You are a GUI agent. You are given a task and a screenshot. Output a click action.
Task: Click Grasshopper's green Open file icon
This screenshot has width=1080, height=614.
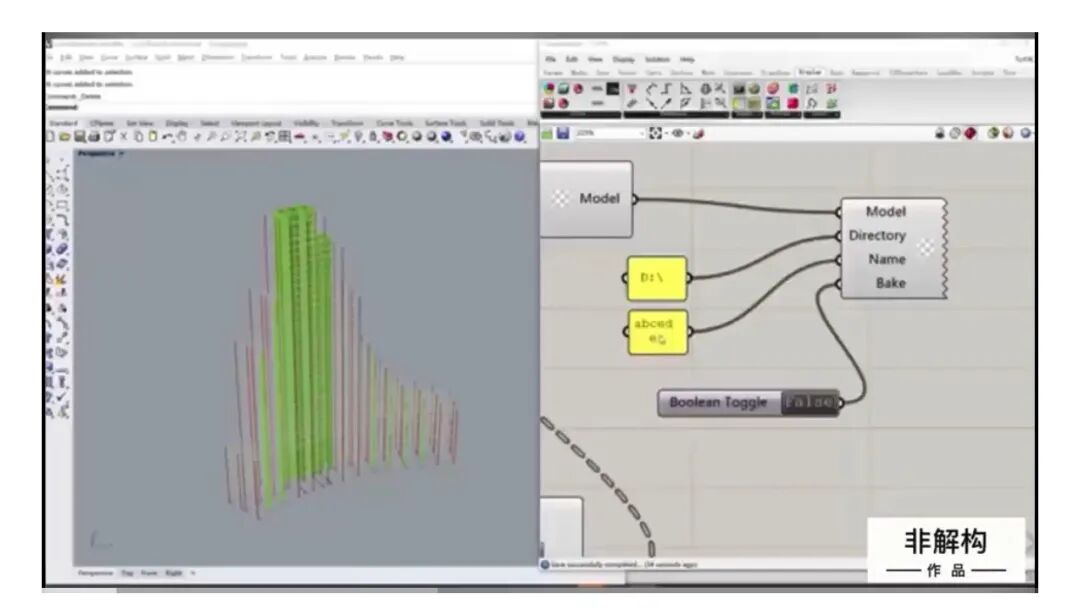(x=548, y=133)
